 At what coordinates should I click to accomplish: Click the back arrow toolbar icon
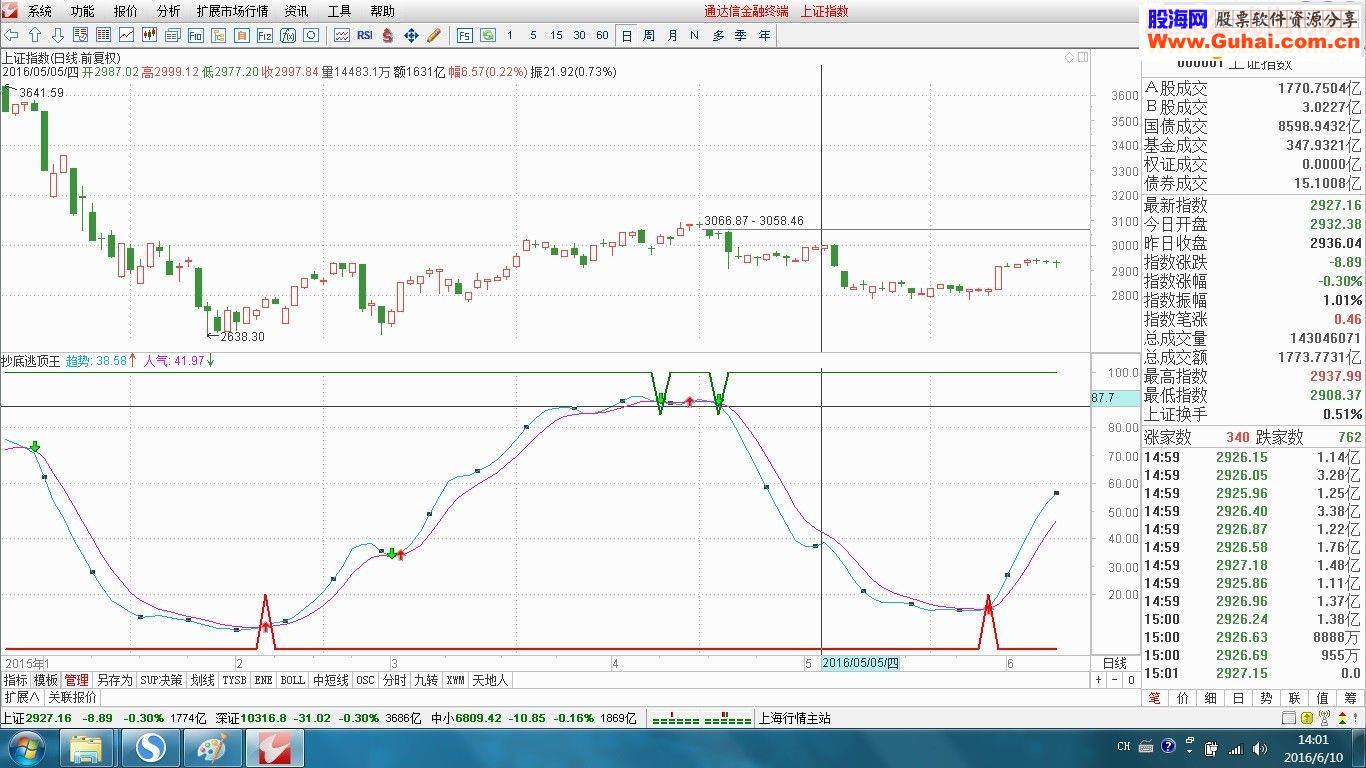pyautogui.click(x=11, y=35)
